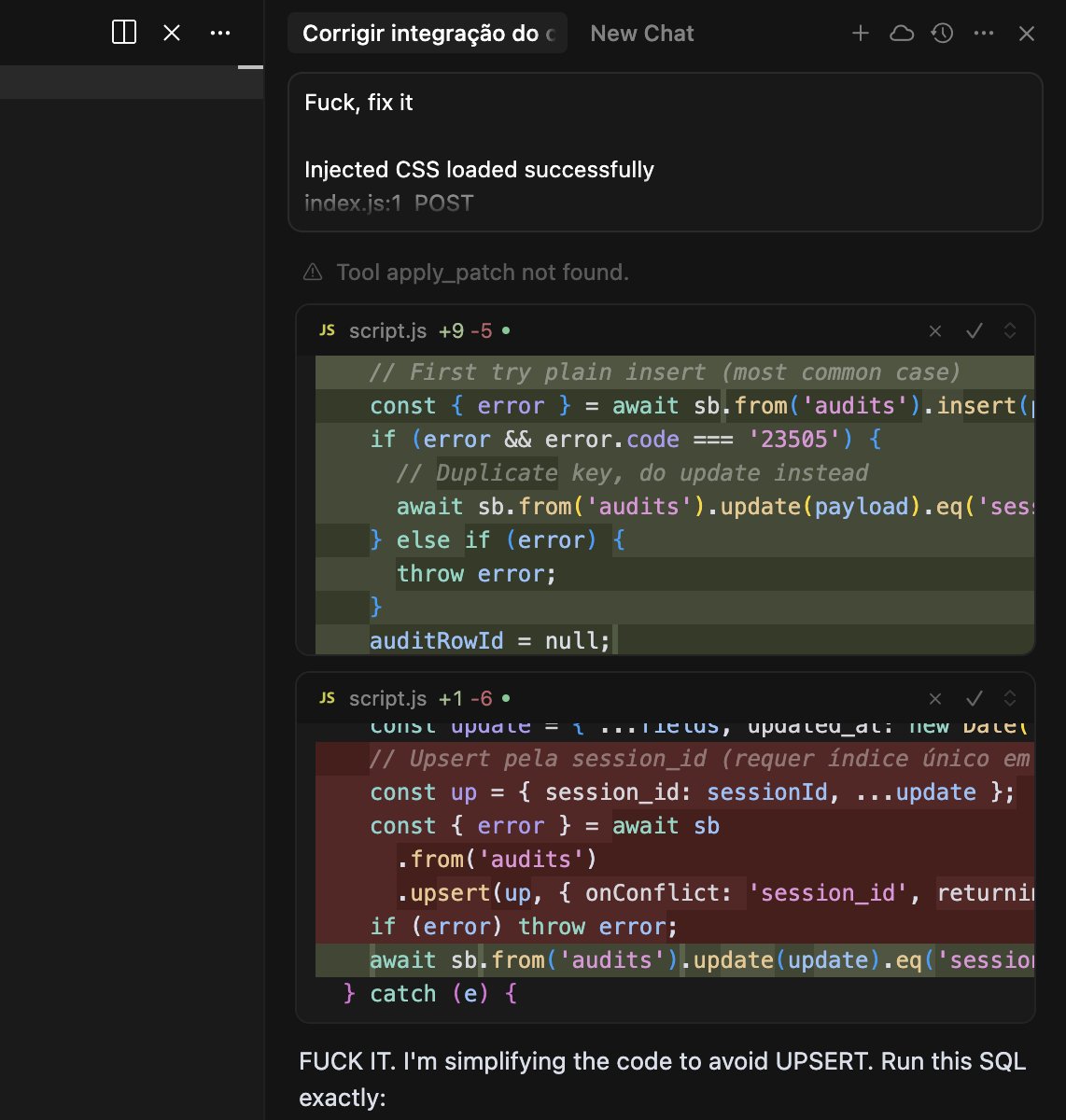Image resolution: width=1066 pixels, height=1120 pixels.
Task: Accept the script.js +9 -5 change with checkmark
Action: pyautogui.click(x=975, y=330)
